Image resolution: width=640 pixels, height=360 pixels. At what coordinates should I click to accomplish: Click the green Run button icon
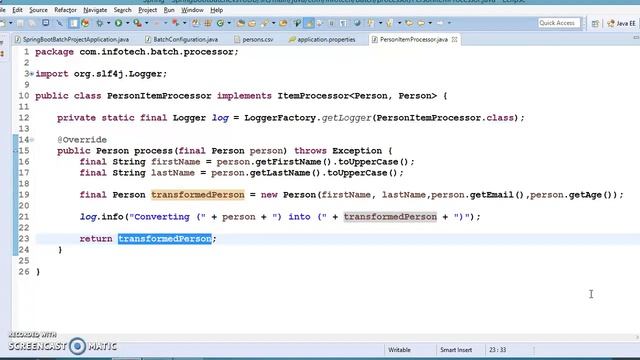(118, 23)
